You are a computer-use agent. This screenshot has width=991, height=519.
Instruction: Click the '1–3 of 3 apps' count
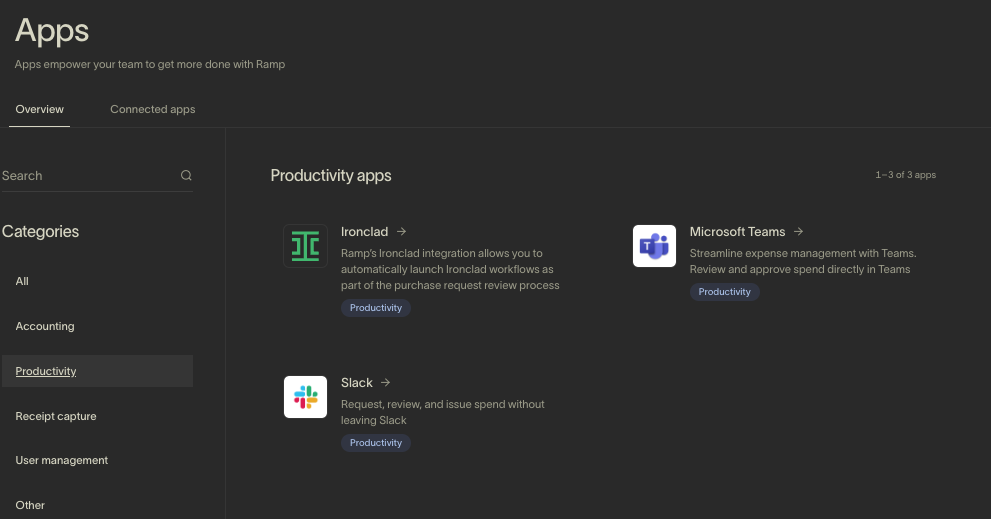905,174
